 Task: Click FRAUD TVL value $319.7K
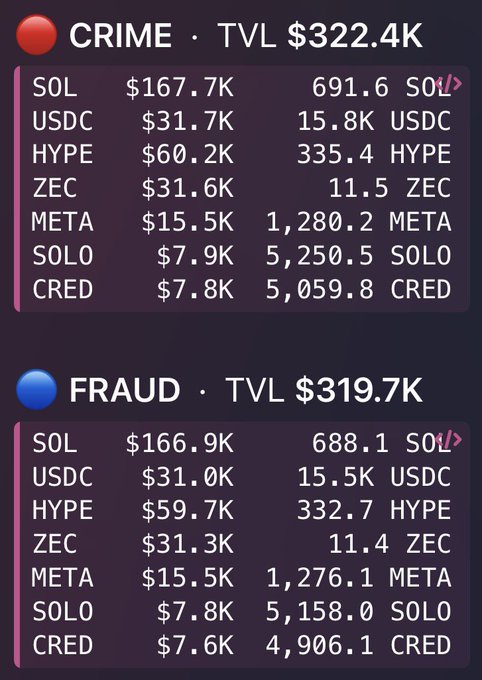point(359,390)
